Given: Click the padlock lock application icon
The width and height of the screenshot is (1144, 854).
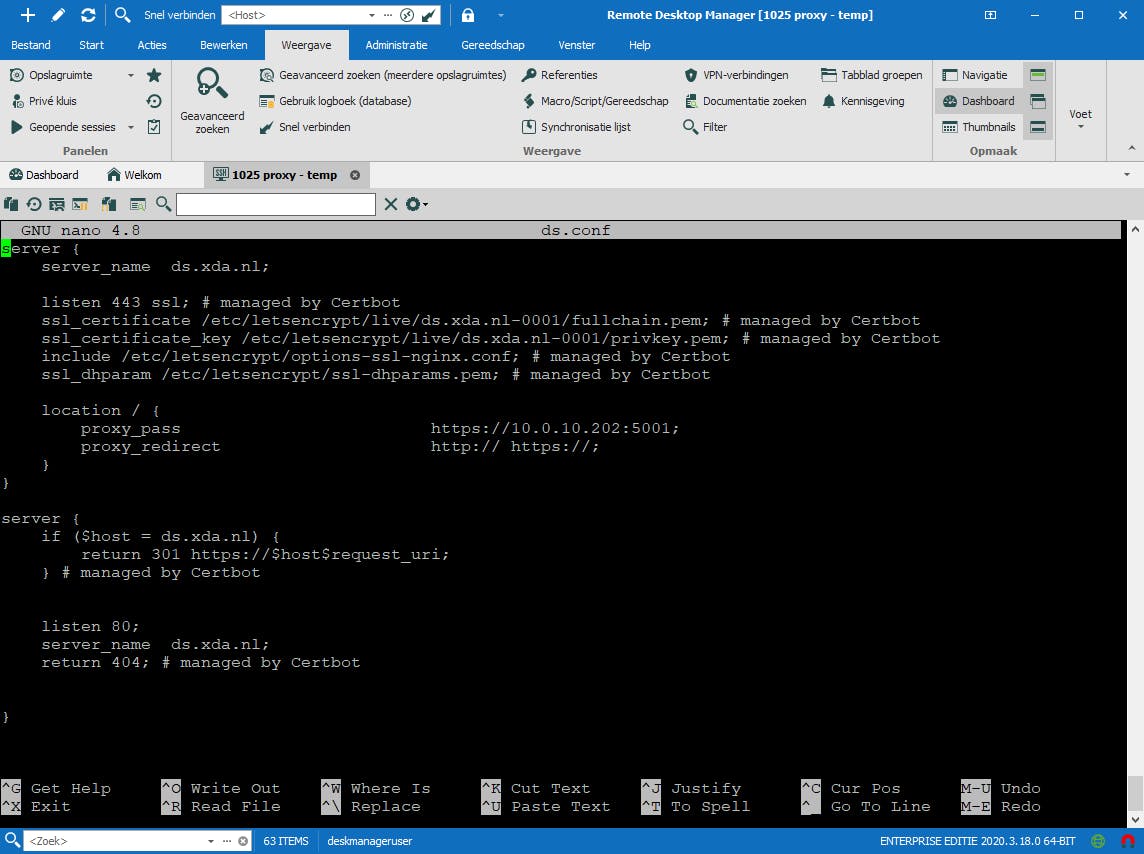Looking at the screenshot, I should point(468,15).
